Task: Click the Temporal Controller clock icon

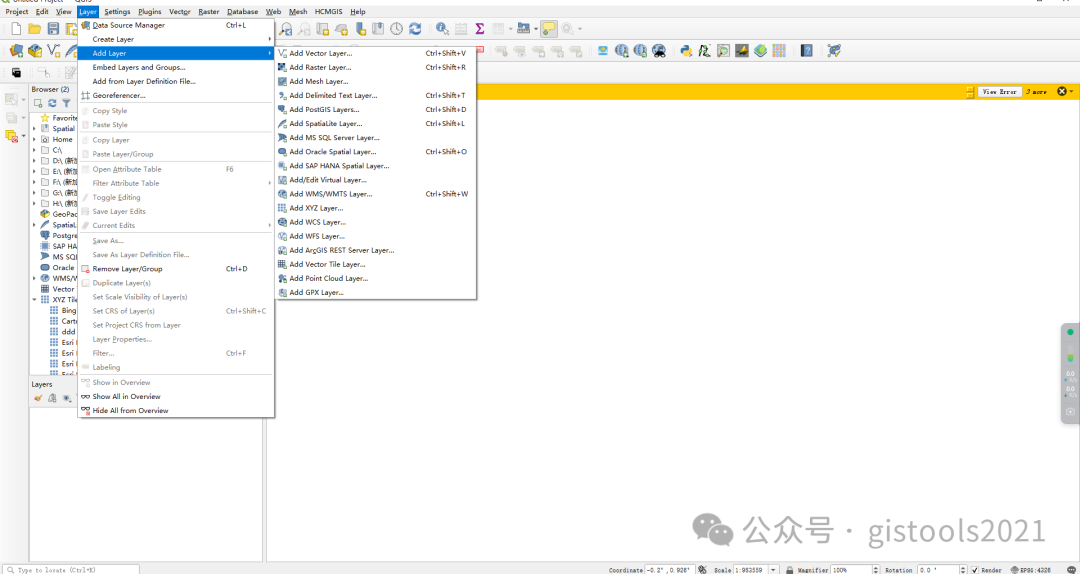Action: [x=396, y=29]
